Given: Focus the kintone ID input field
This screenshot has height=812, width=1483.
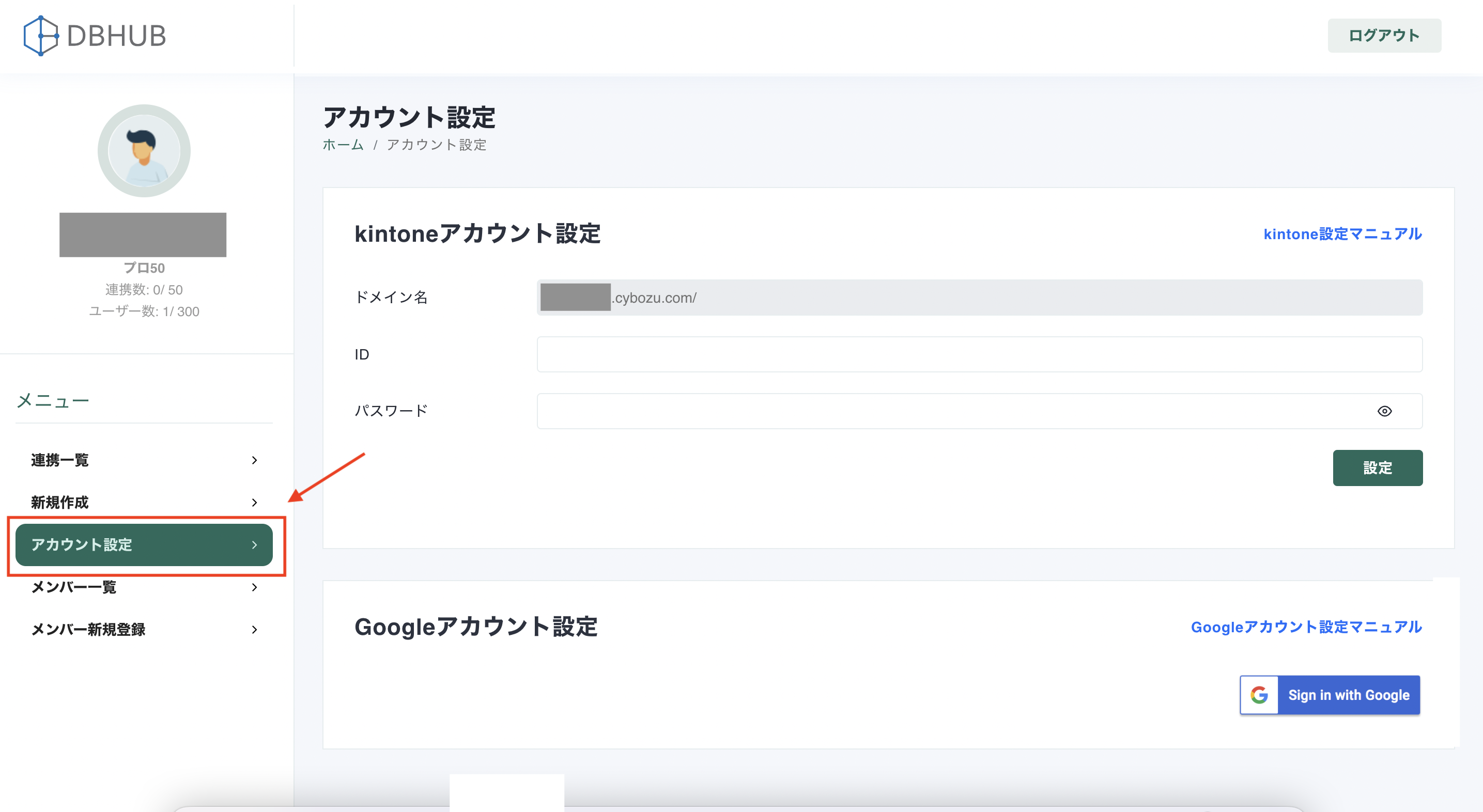Looking at the screenshot, I should (979, 354).
